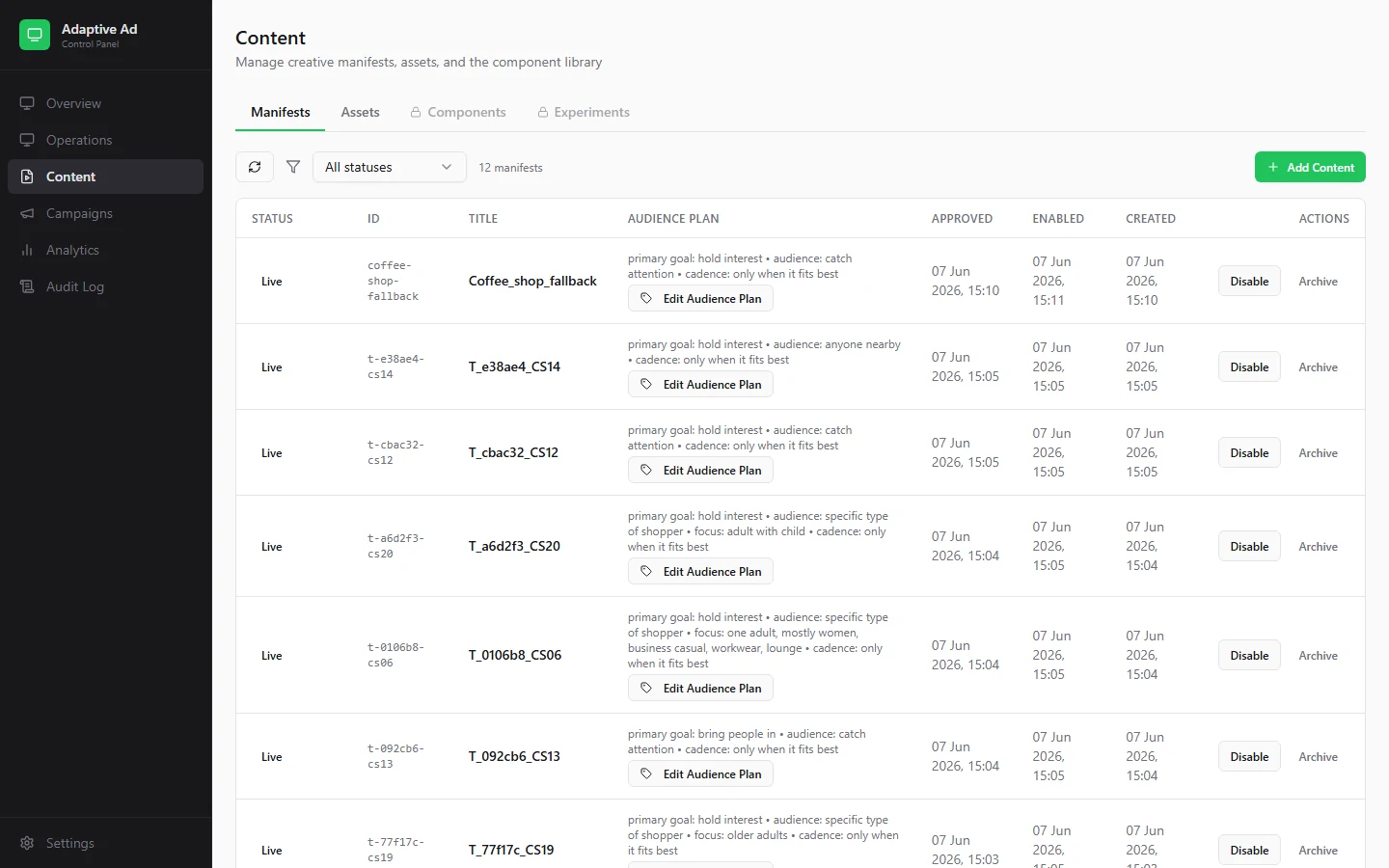Open the Experiments tab
Screen dimensions: 1389x868
(x=584, y=112)
